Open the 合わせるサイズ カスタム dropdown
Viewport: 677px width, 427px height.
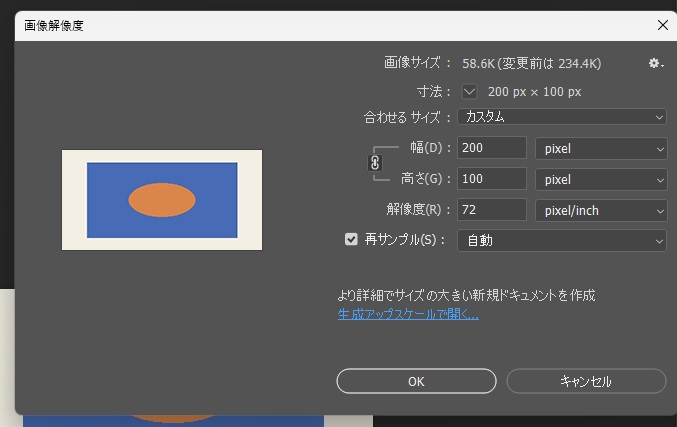point(562,117)
